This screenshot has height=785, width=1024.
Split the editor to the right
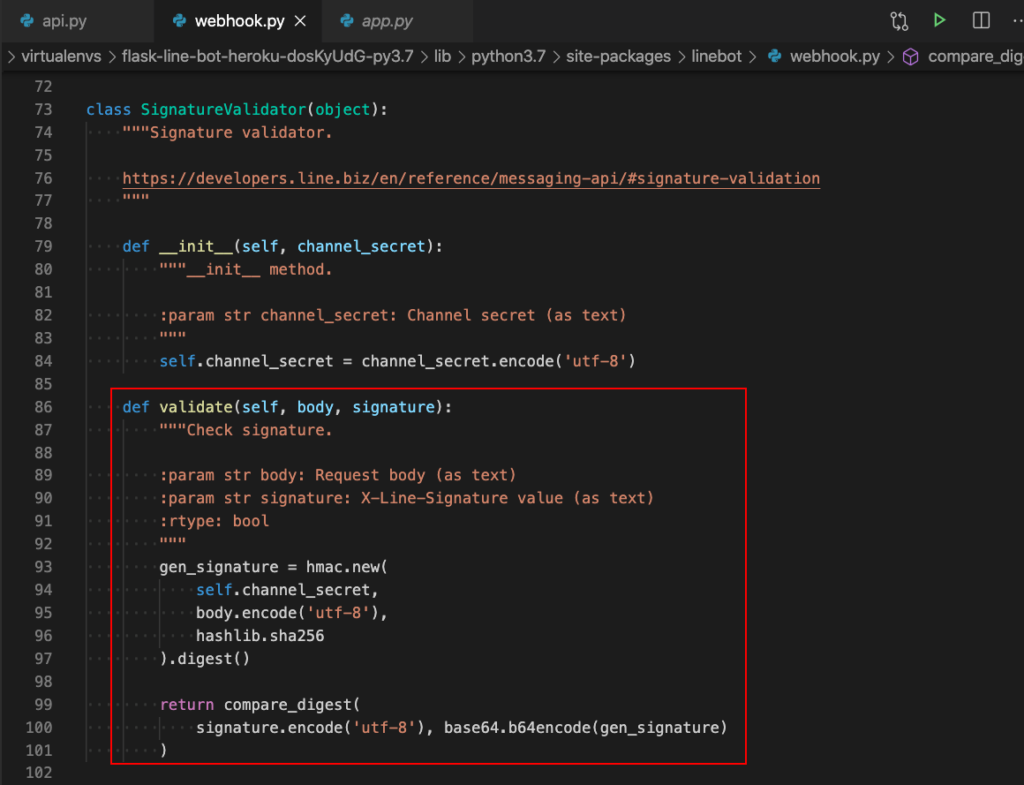click(x=980, y=20)
